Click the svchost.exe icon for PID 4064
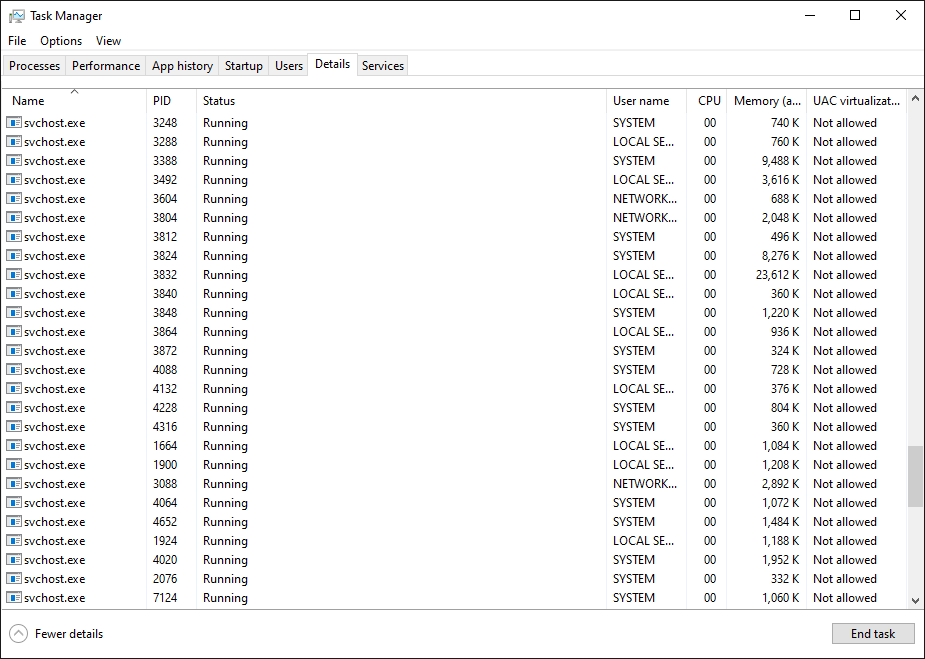The width and height of the screenshot is (925, 659). pos(14,503)
